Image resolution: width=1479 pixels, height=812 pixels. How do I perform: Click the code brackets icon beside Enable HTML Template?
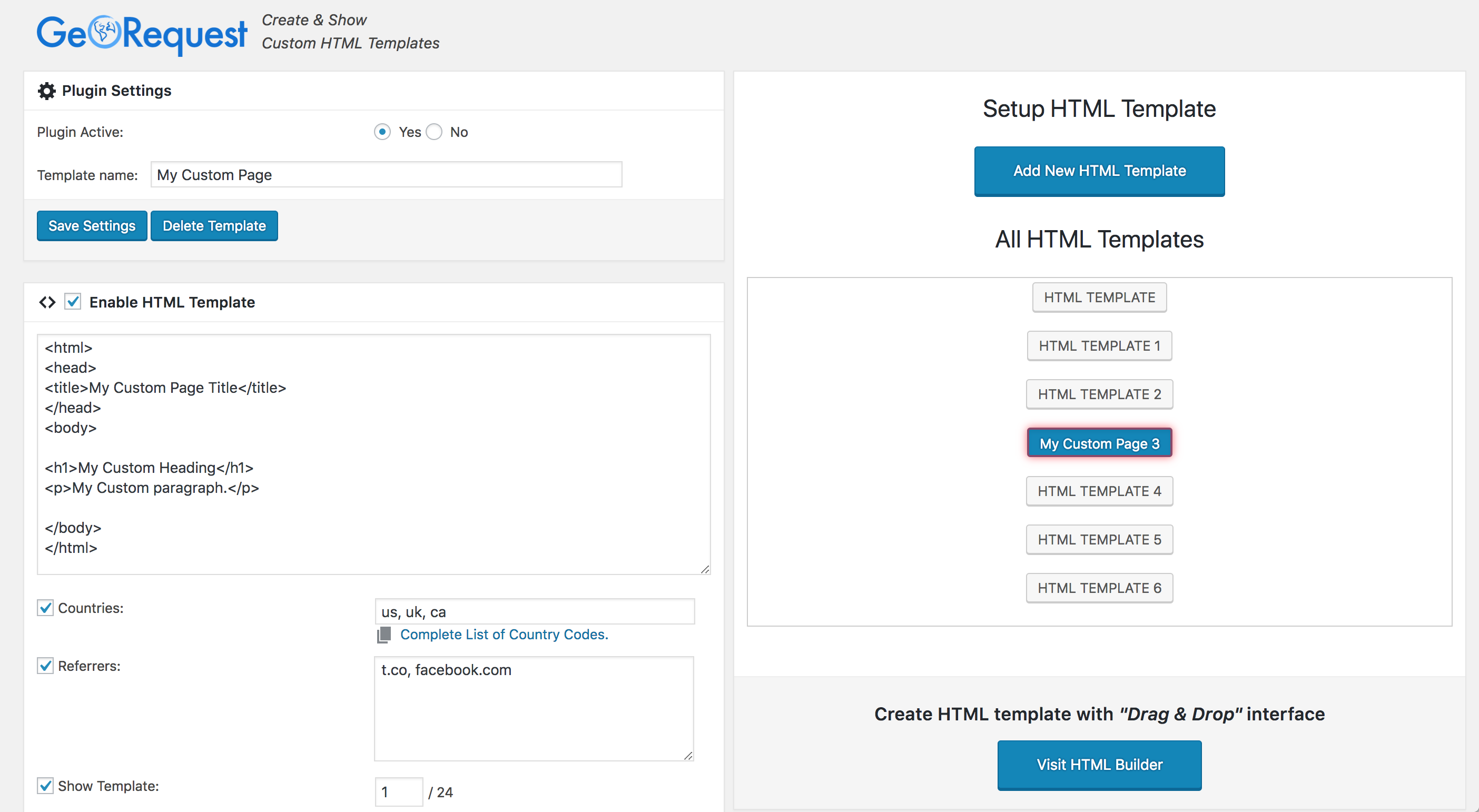pyautogui.click(x=47, y=302)
